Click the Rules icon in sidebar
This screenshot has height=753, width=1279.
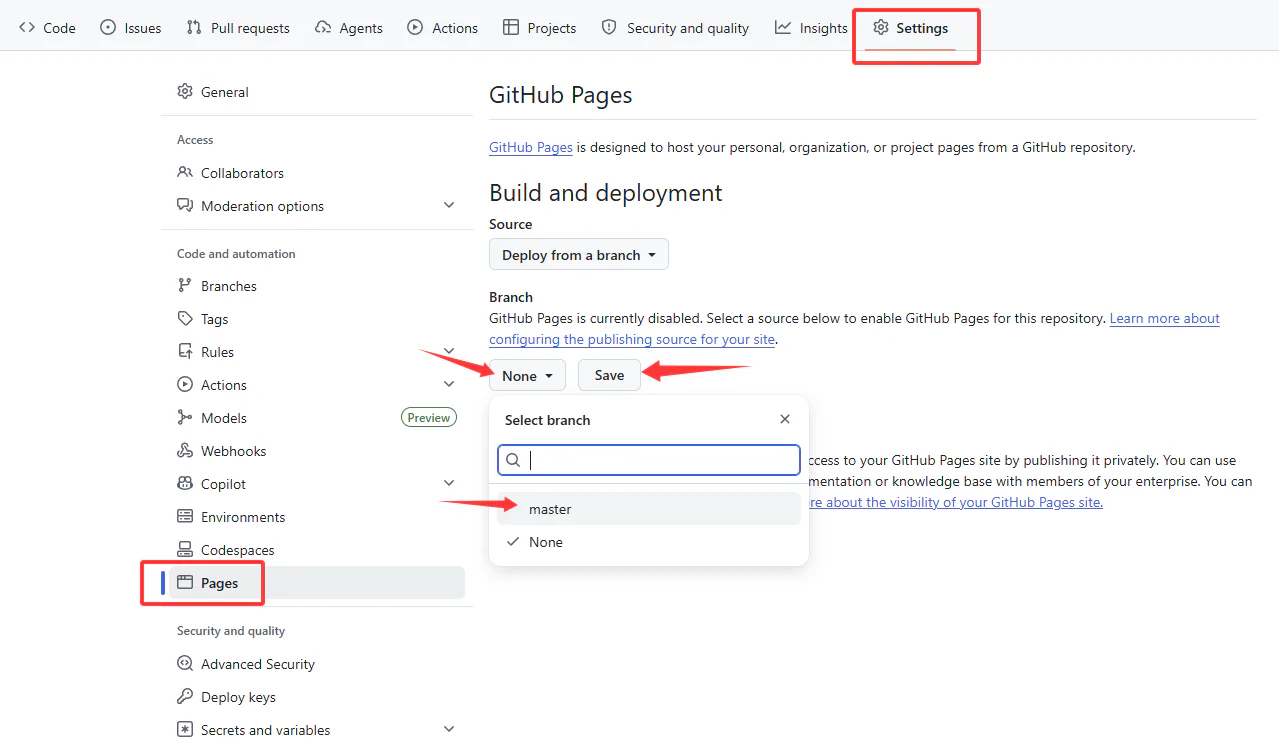185,352
